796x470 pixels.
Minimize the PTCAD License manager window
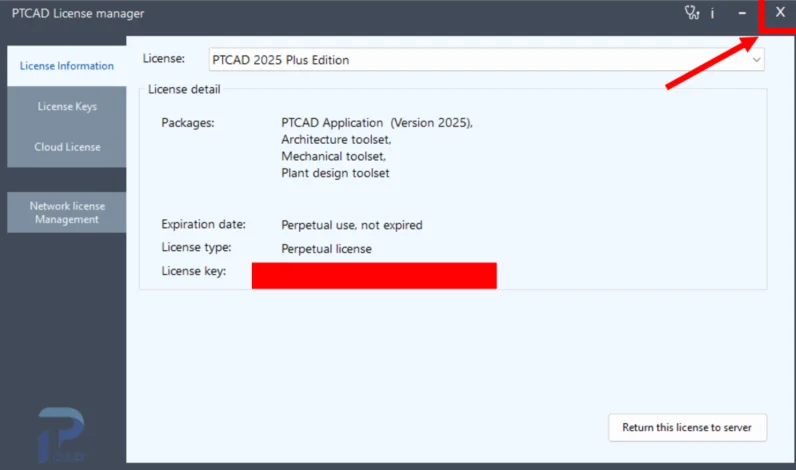[742, 13]
